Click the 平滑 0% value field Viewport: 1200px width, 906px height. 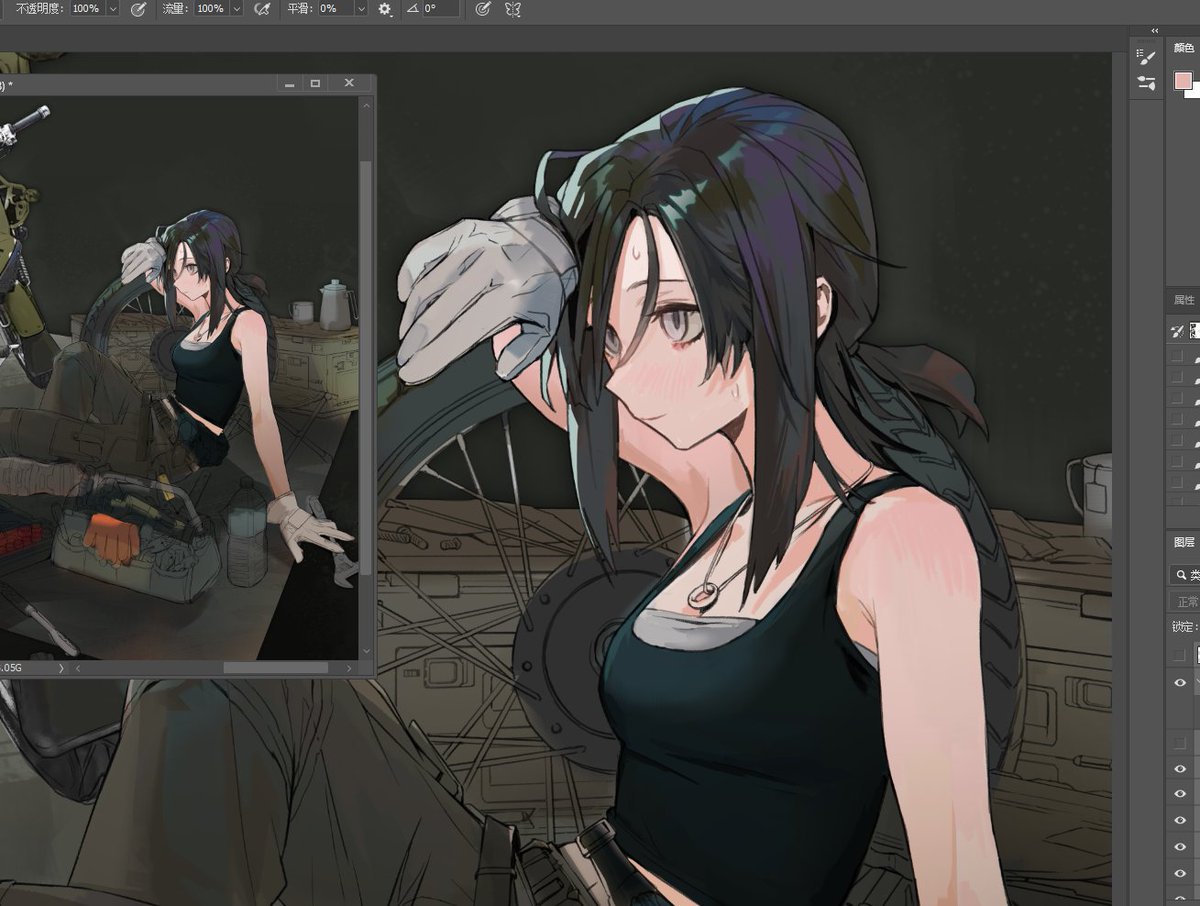pos(334,8)
